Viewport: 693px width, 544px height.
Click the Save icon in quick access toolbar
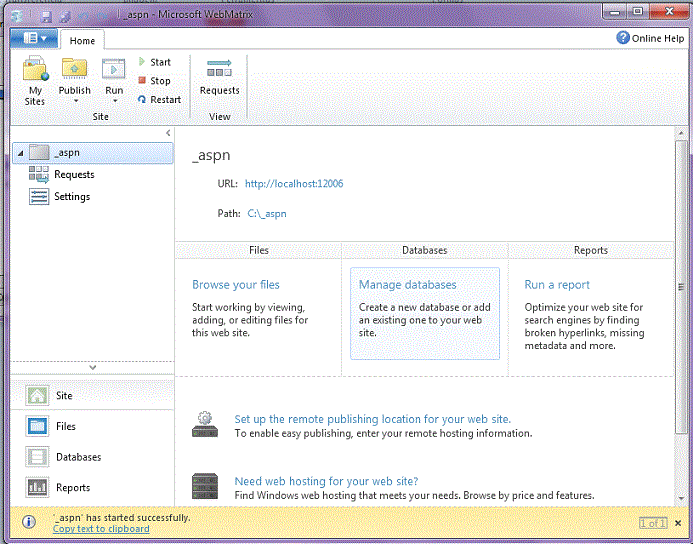46,16
